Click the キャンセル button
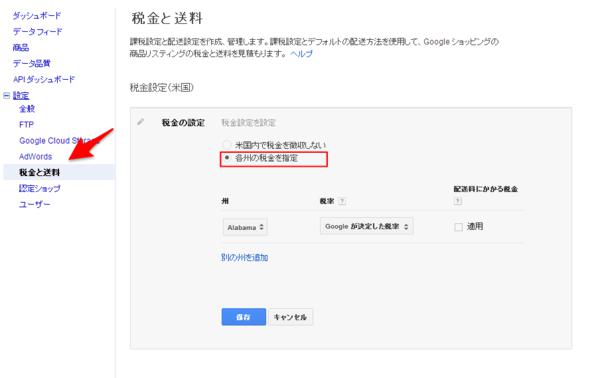Screen dimensions: 600x378 pyautogui.click(x=290, y=317)
